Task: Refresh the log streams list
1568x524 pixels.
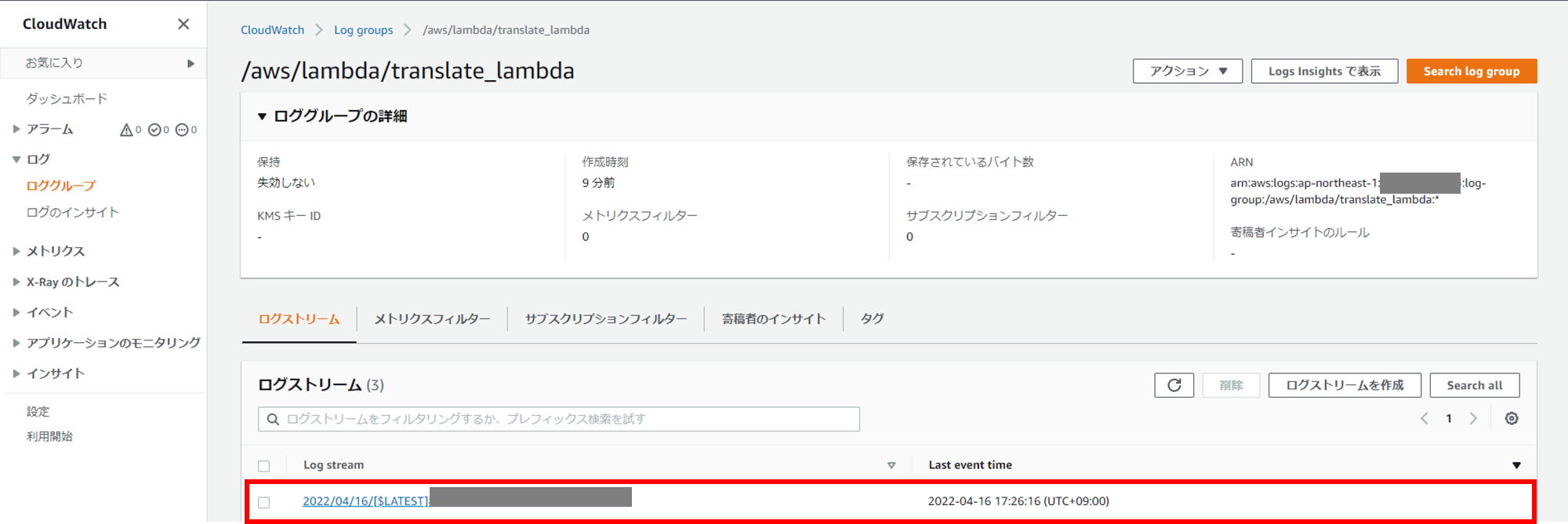Action: [x=1173, y=384]
